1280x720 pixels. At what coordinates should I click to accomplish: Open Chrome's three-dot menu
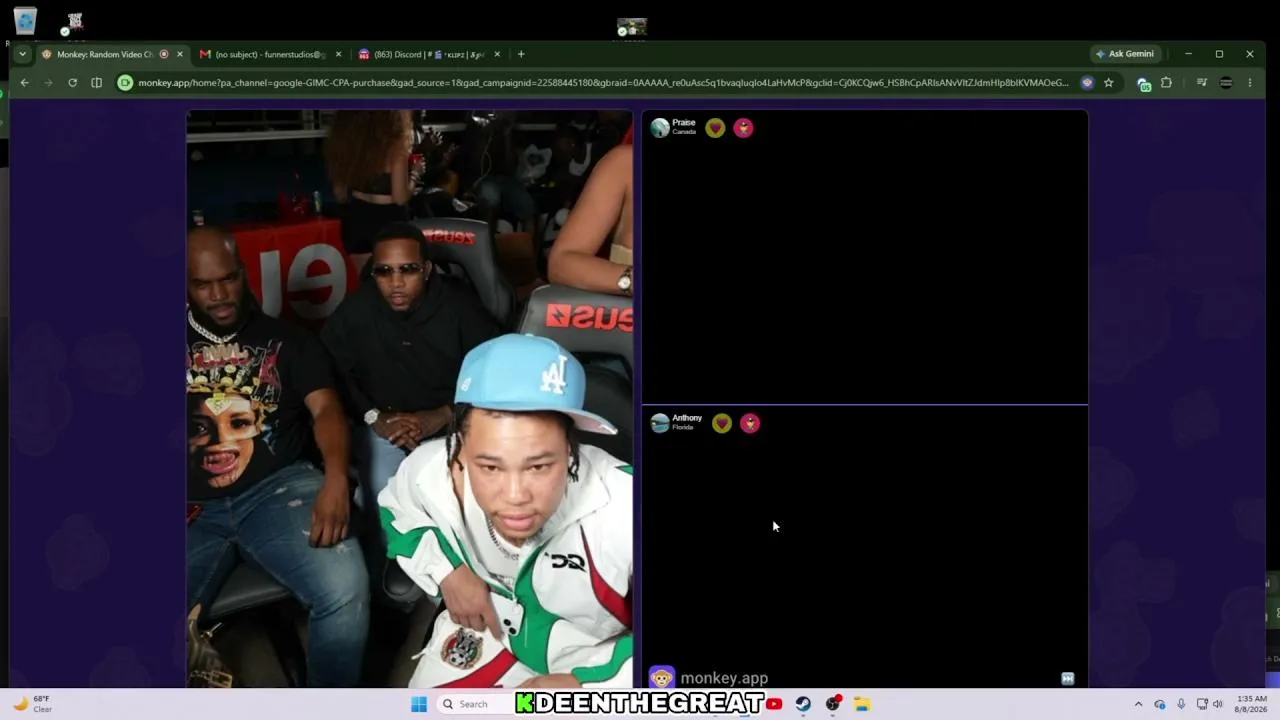(x=1249, y=83)
